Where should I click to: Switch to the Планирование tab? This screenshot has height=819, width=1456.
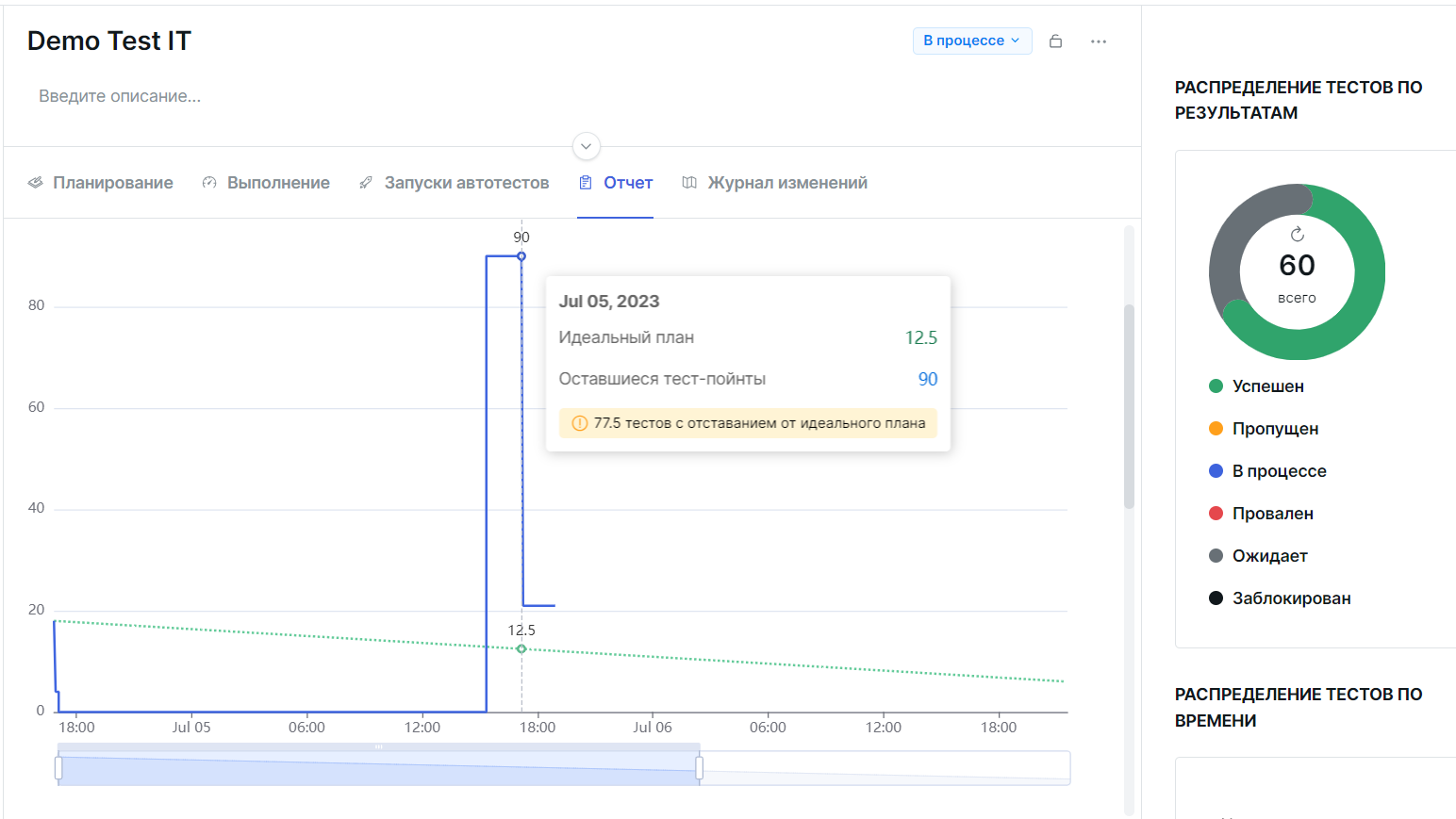113,182
